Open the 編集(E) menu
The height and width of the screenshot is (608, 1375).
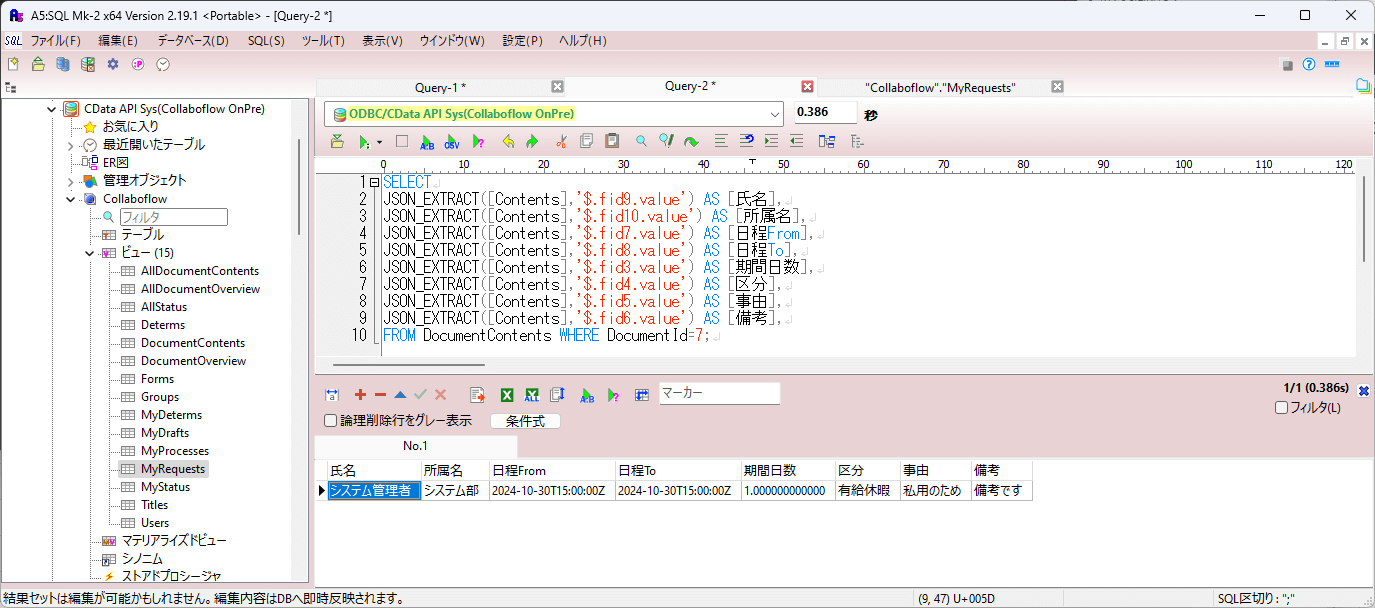click(x=118, y=41)
